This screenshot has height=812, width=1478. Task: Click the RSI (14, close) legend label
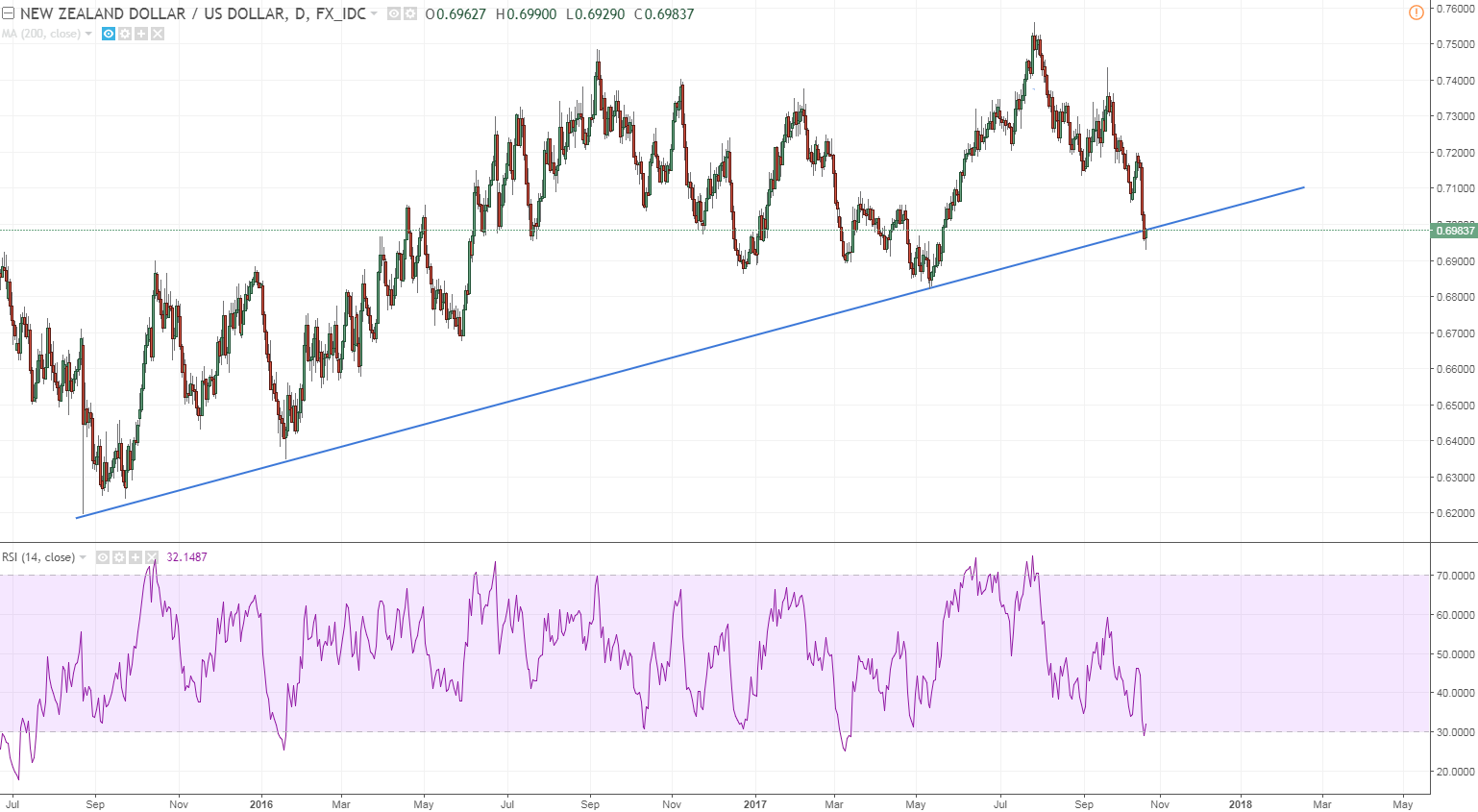38,557
